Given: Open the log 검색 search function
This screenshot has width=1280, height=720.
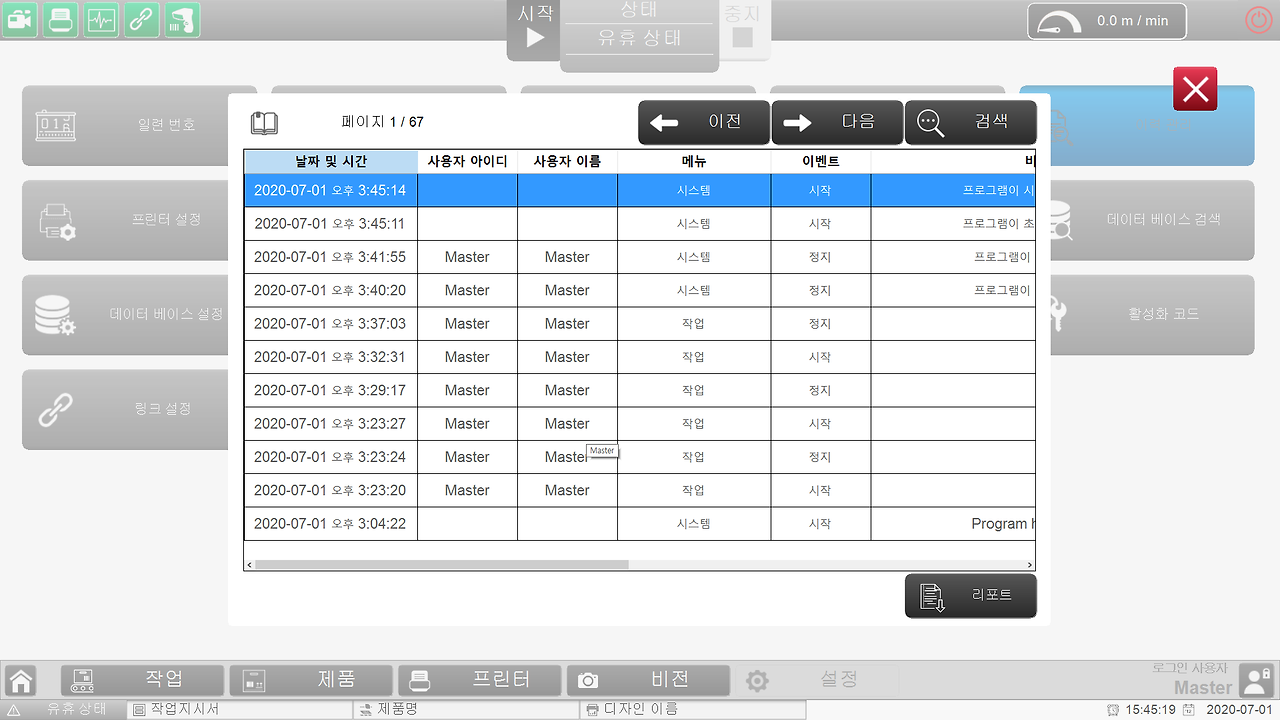Looking at the screenshot, I should pyautogui.click(x=970, y=122).
